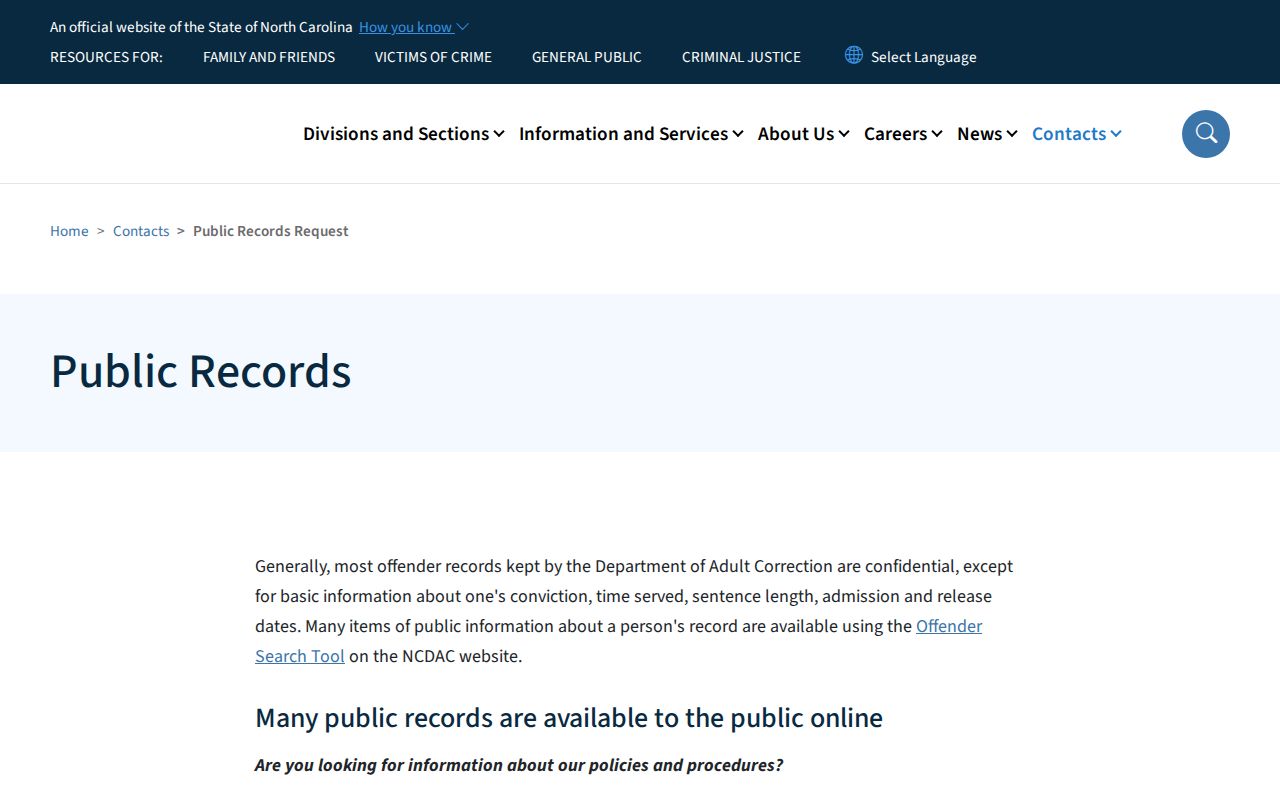Open the About Us dropdown
Viewport: 1280px width, 800px height.
coord(803,134)
